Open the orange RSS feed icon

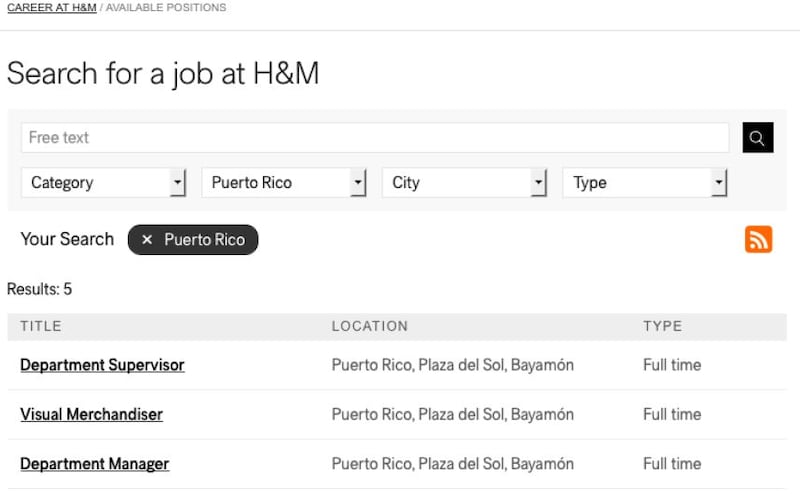click(758, 239)
